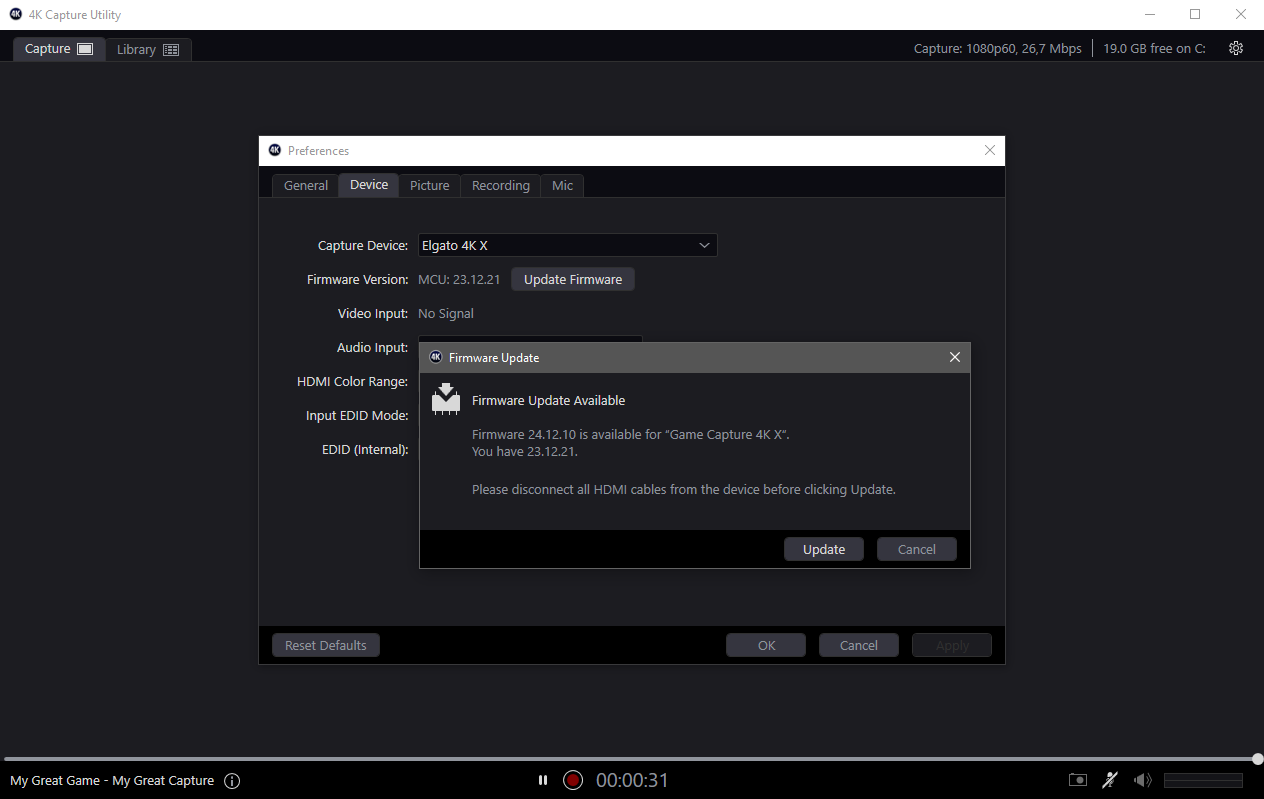
Task: Select the Device preferences tab
Action: 369,185
